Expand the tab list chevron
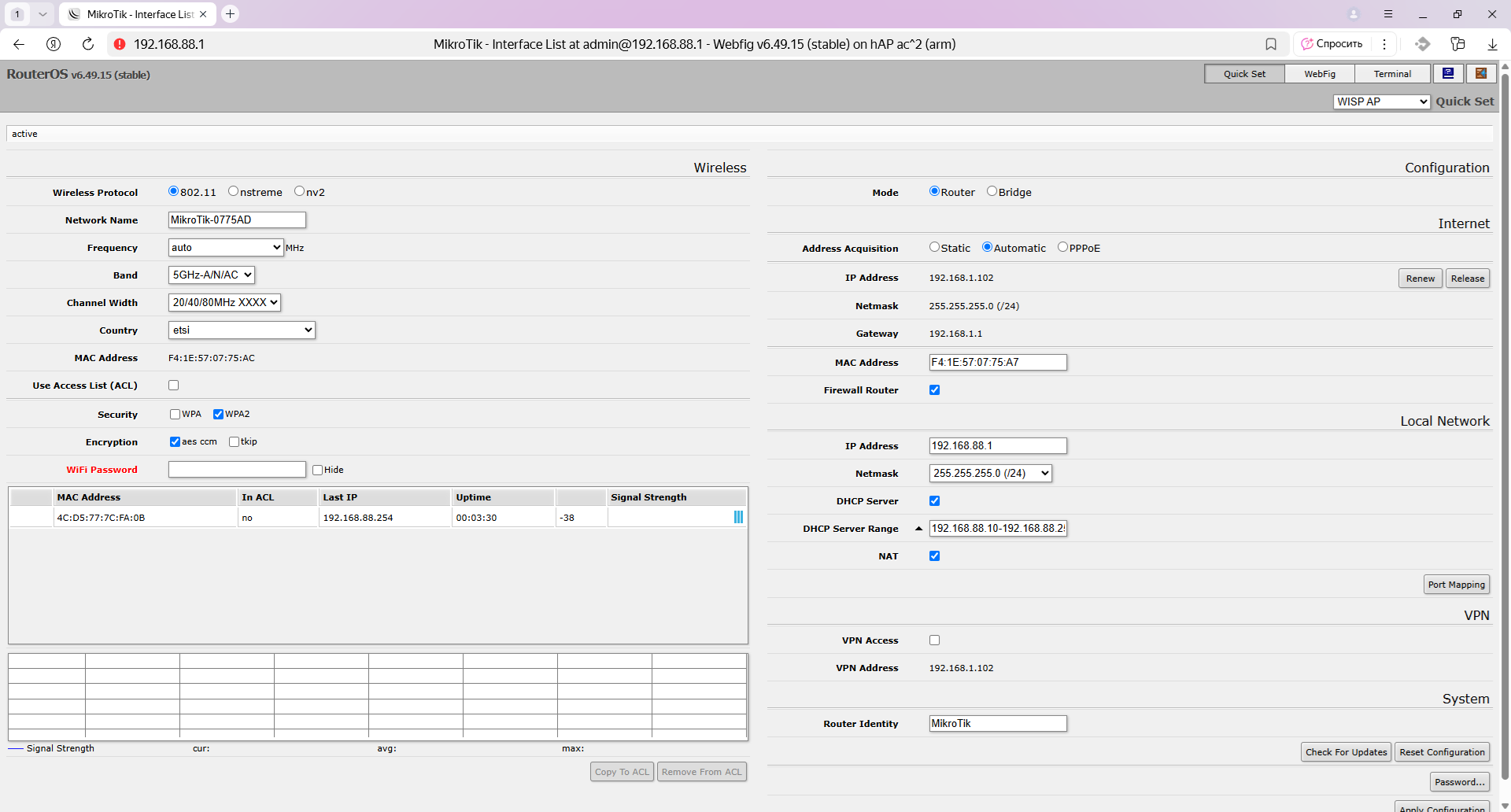The height and width of the screenshot is (812, 1511). [x=42, y=14]
